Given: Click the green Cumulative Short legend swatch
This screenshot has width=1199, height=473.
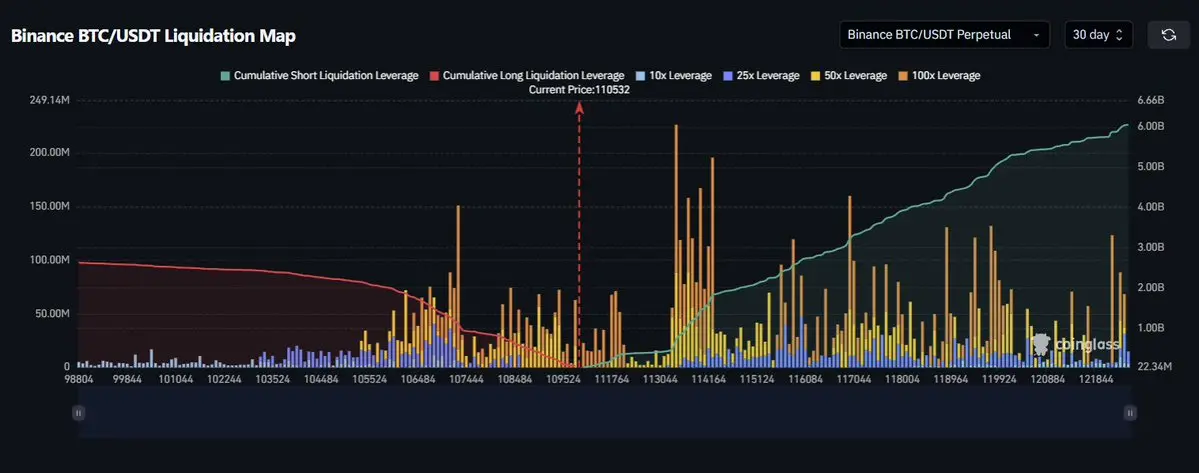Looking at the screenshot, I should pos(225,76).
